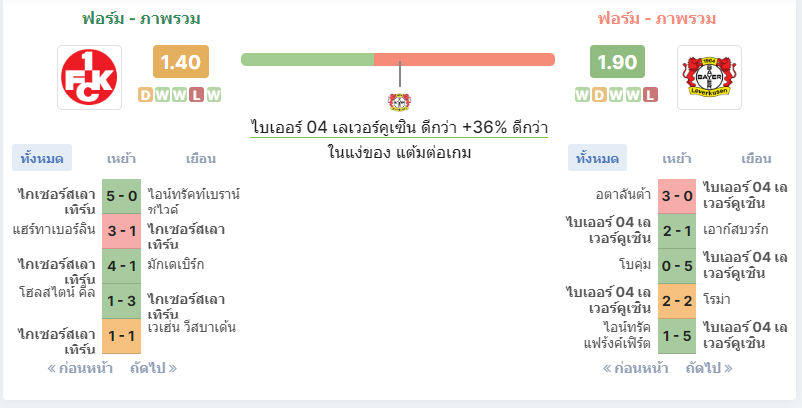Click the 1.90 form rating badge

tap(617, 62)
